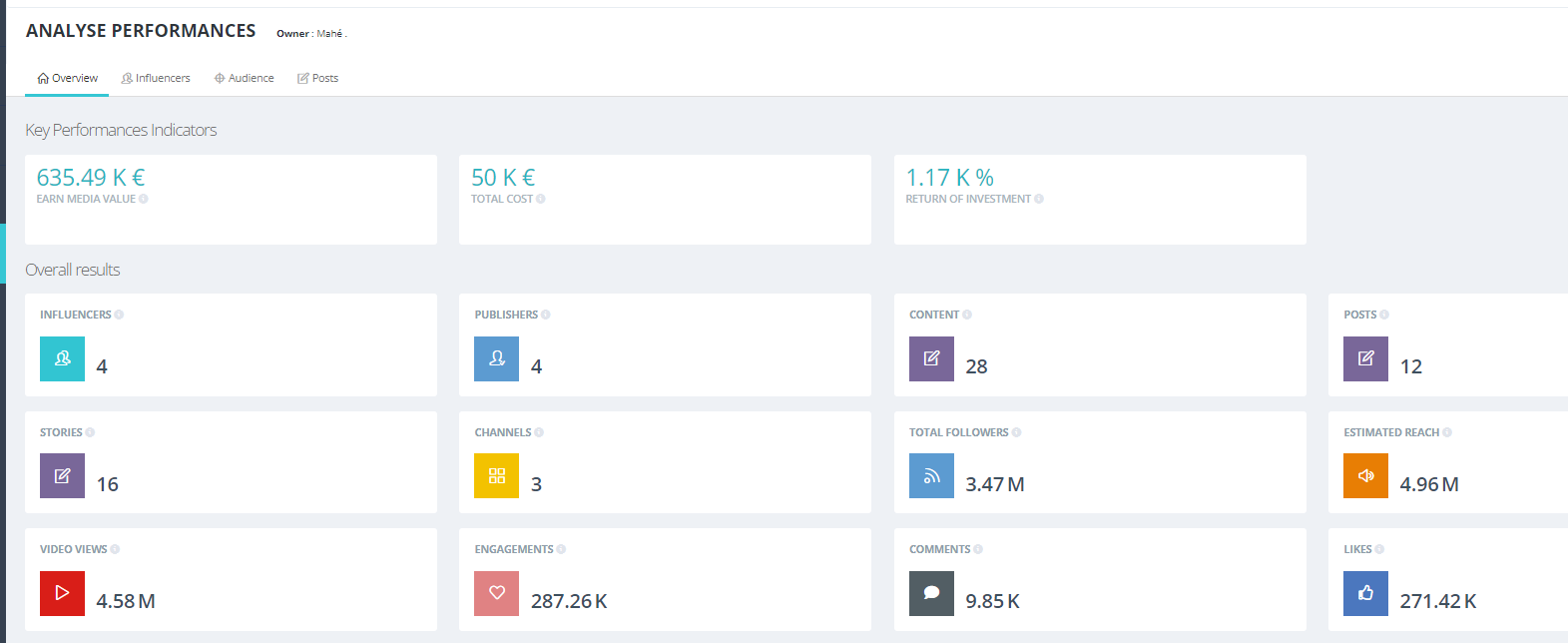Click the blue Publishers card icon
The image size is (1568, 643).
pyautogui.click(x=496, y=358)
